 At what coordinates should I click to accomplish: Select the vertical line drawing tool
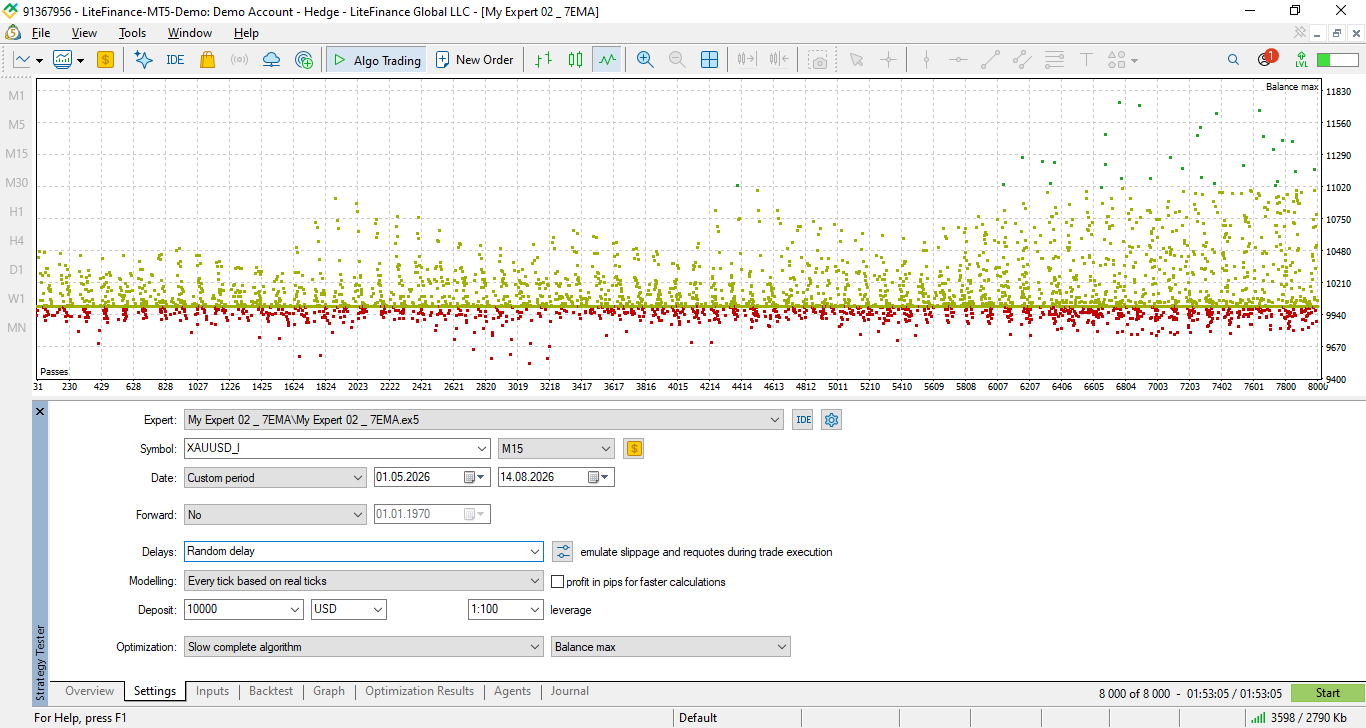(926, 60)
